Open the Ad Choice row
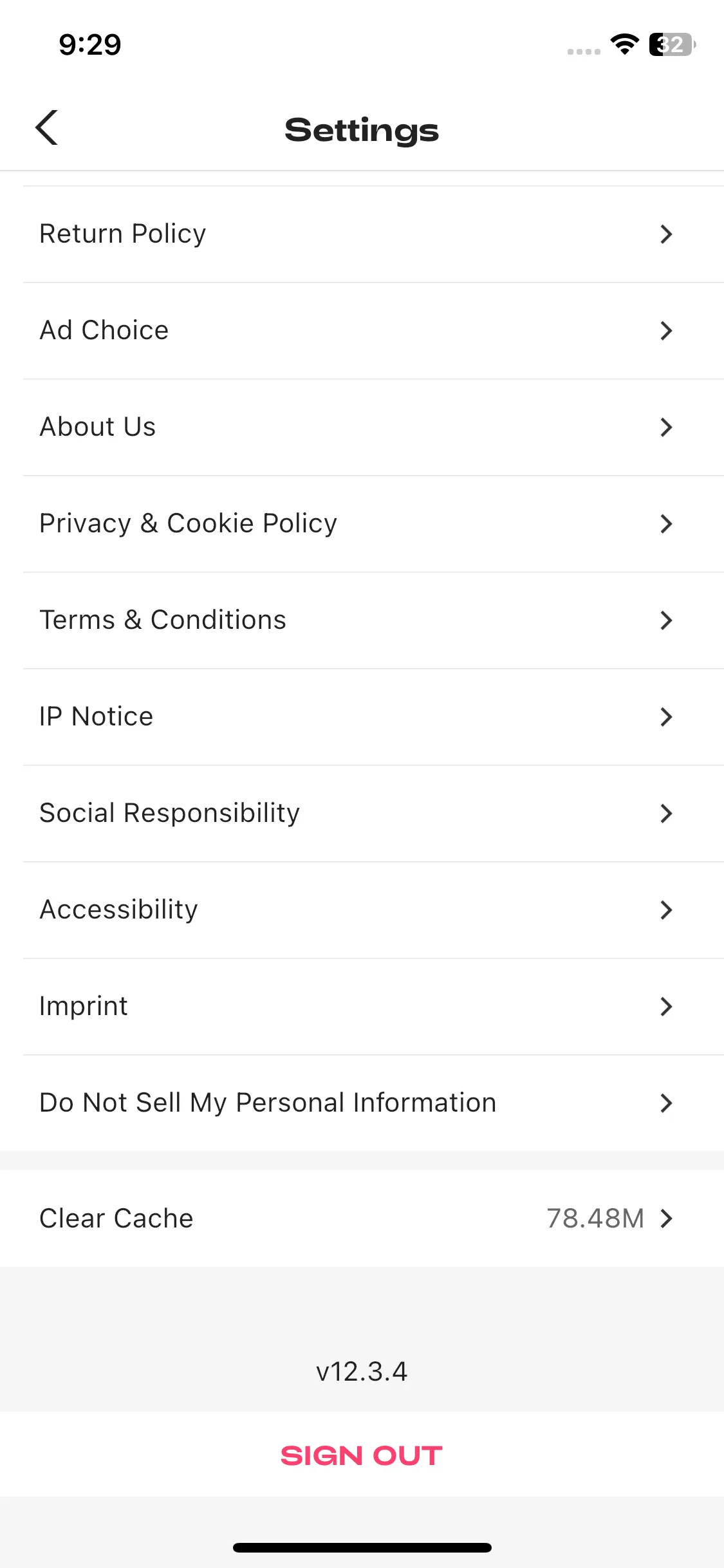724x1568 pixels. tap(362, 331)
